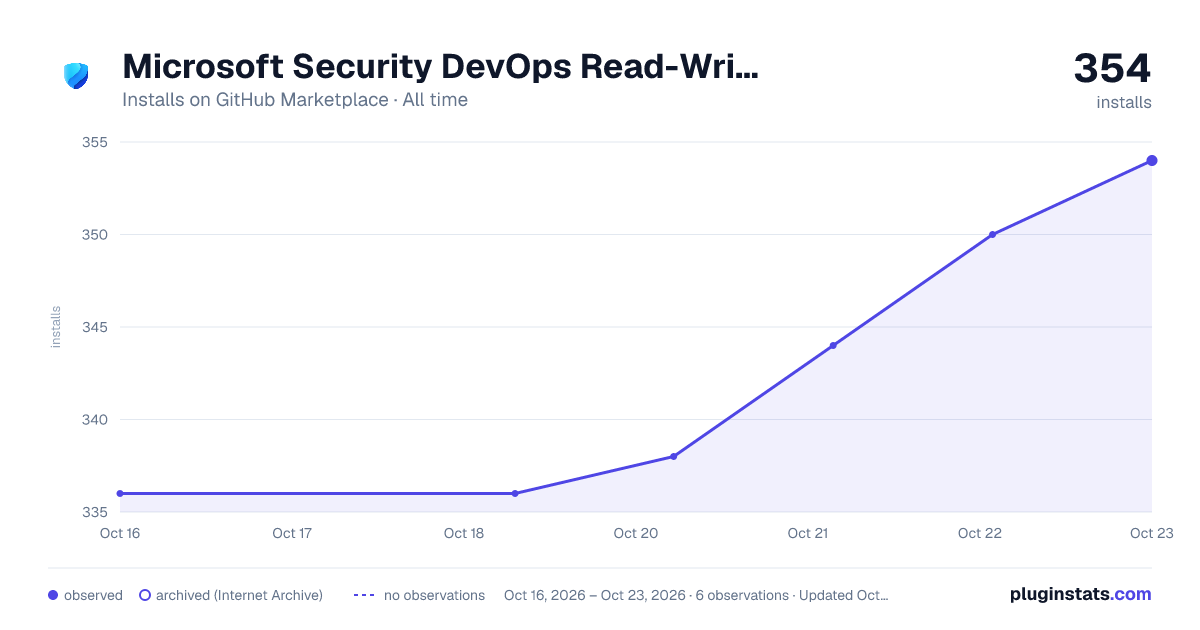
Task: Click the hollow 'archived' legend circle
Action: click(145, 596)
